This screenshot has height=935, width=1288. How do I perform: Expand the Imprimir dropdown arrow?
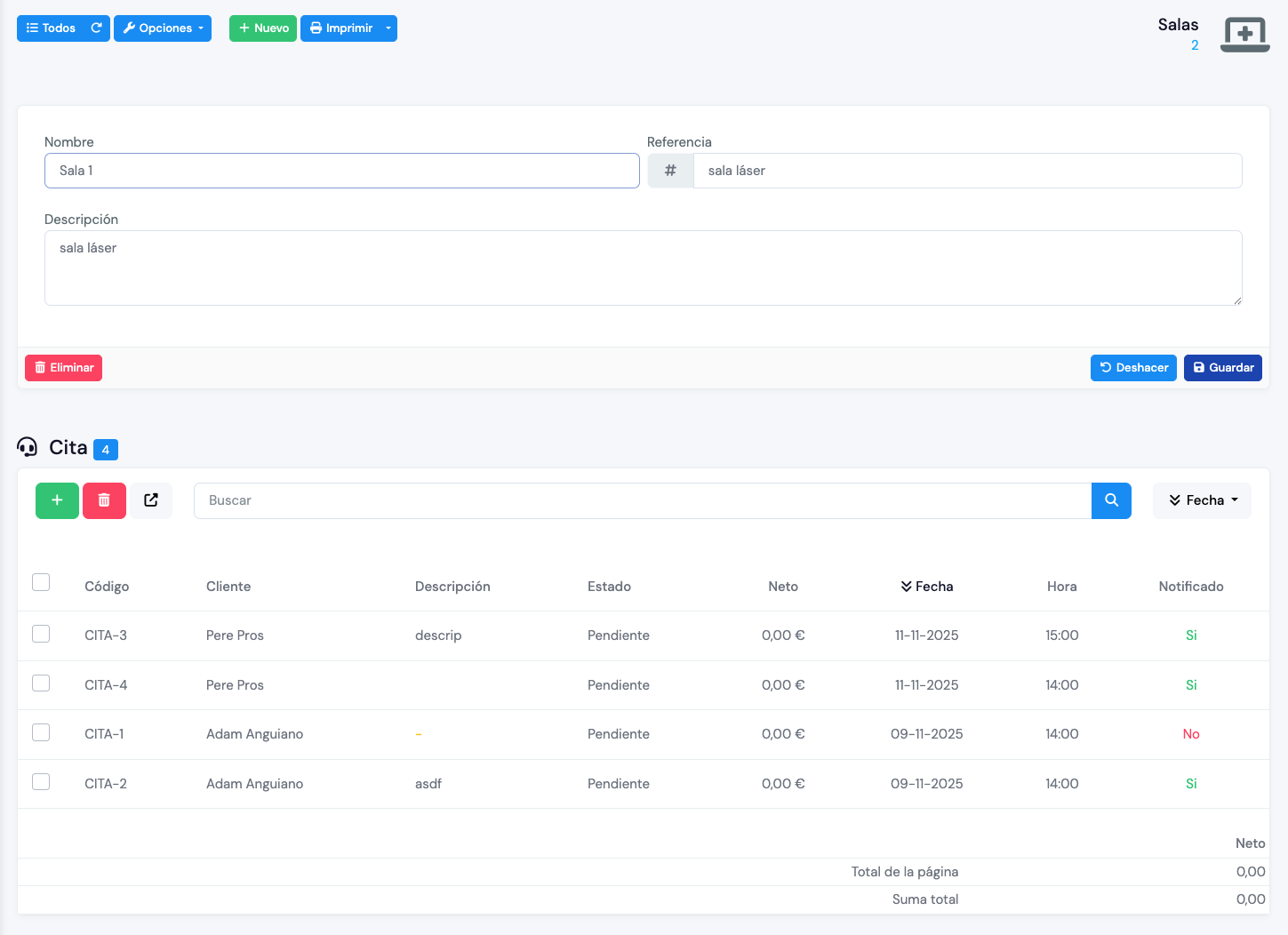[388, 28]
